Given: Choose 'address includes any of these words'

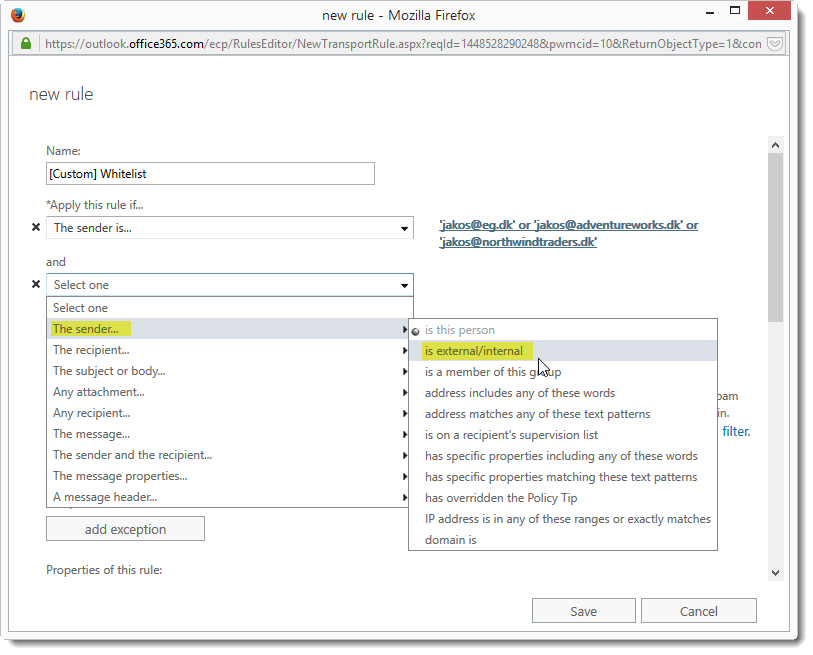Looking at the screenshot, I should point(563,393).
